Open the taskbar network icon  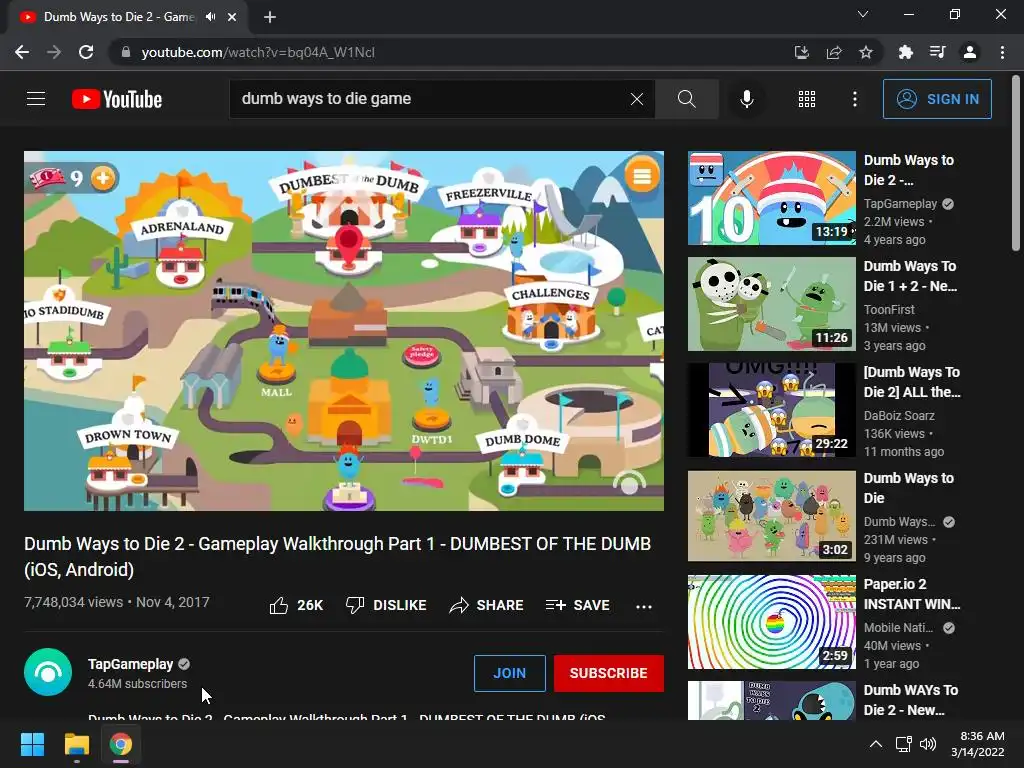pyautogui.click(x=904, y=744)
